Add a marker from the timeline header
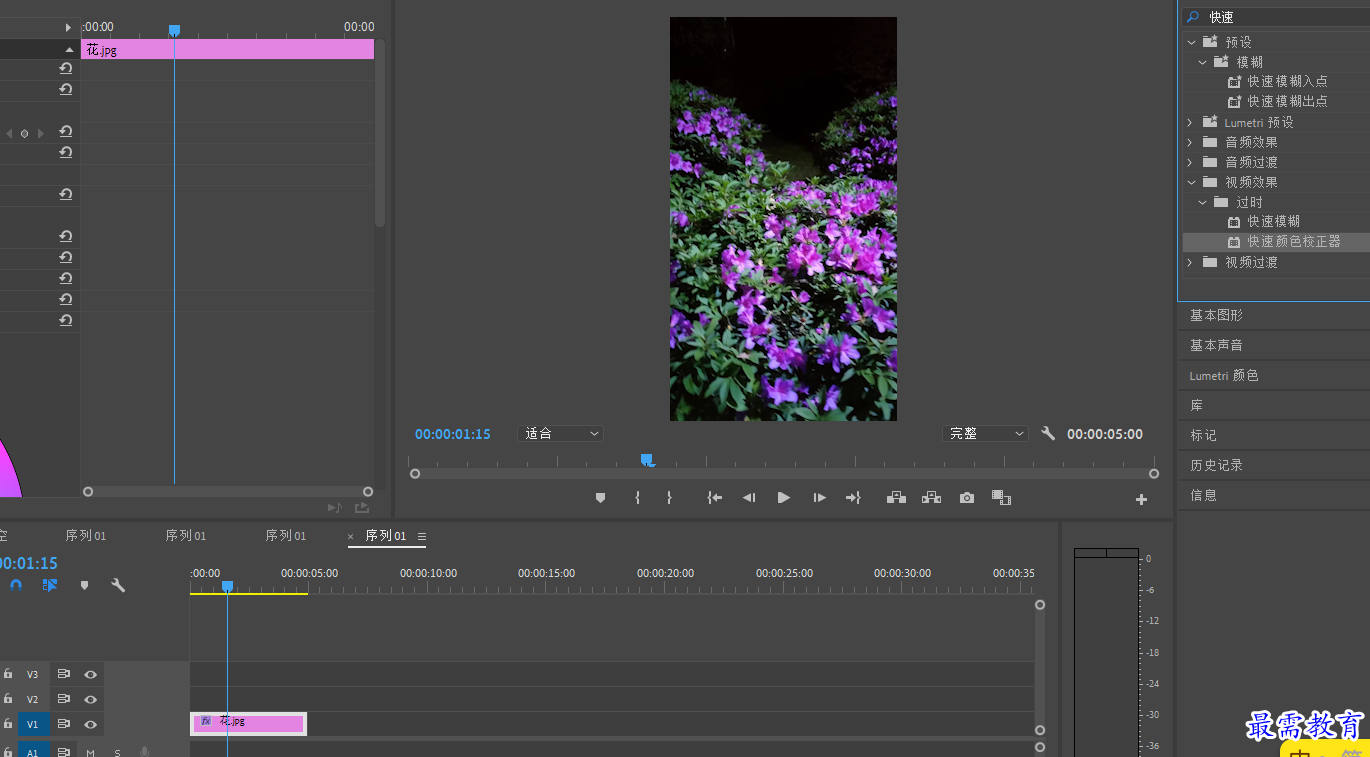1370x757 pixels. [x=84, y=586]
